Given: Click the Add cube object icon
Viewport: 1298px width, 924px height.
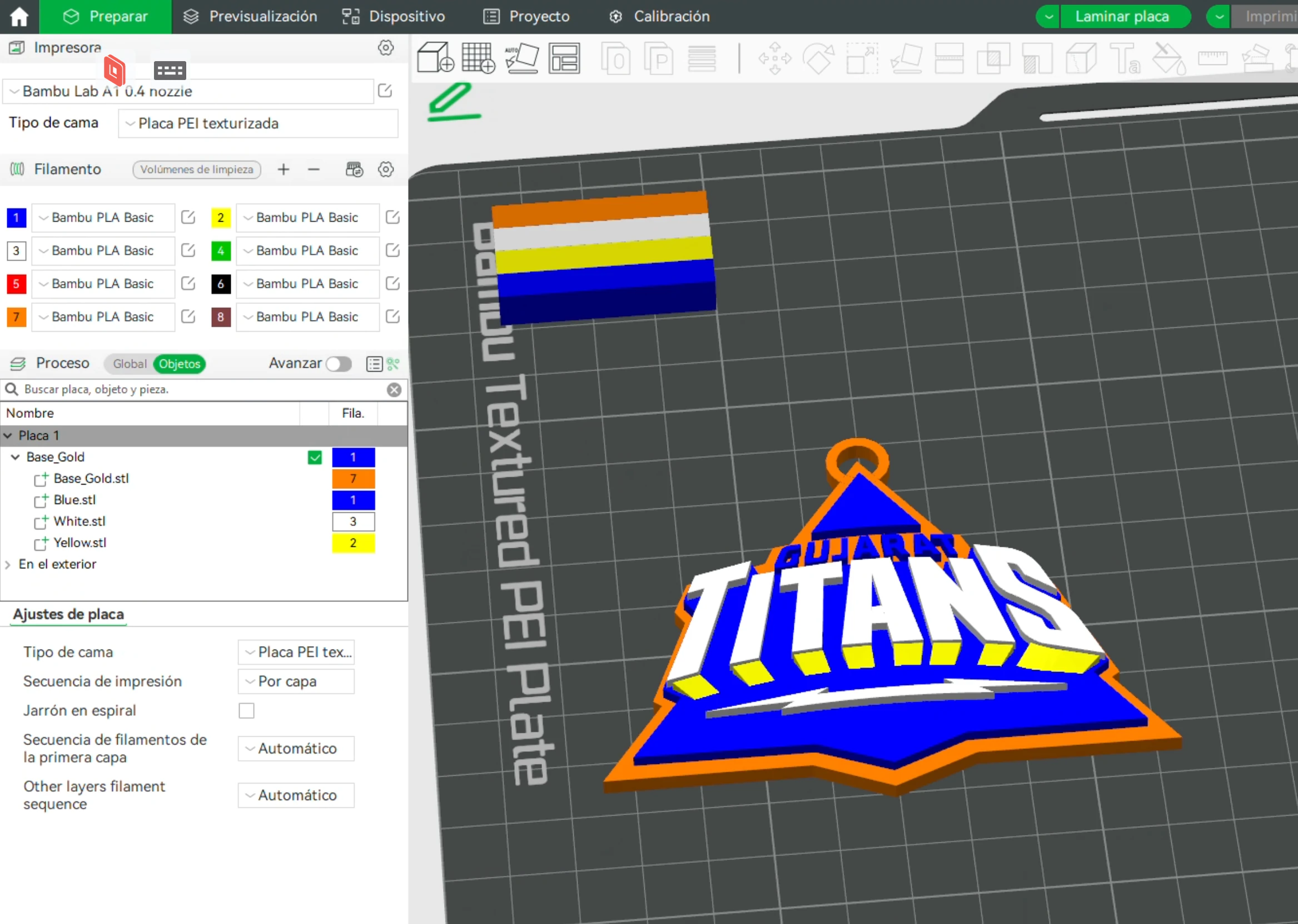Looking at the screenshot, I should 435,57.
